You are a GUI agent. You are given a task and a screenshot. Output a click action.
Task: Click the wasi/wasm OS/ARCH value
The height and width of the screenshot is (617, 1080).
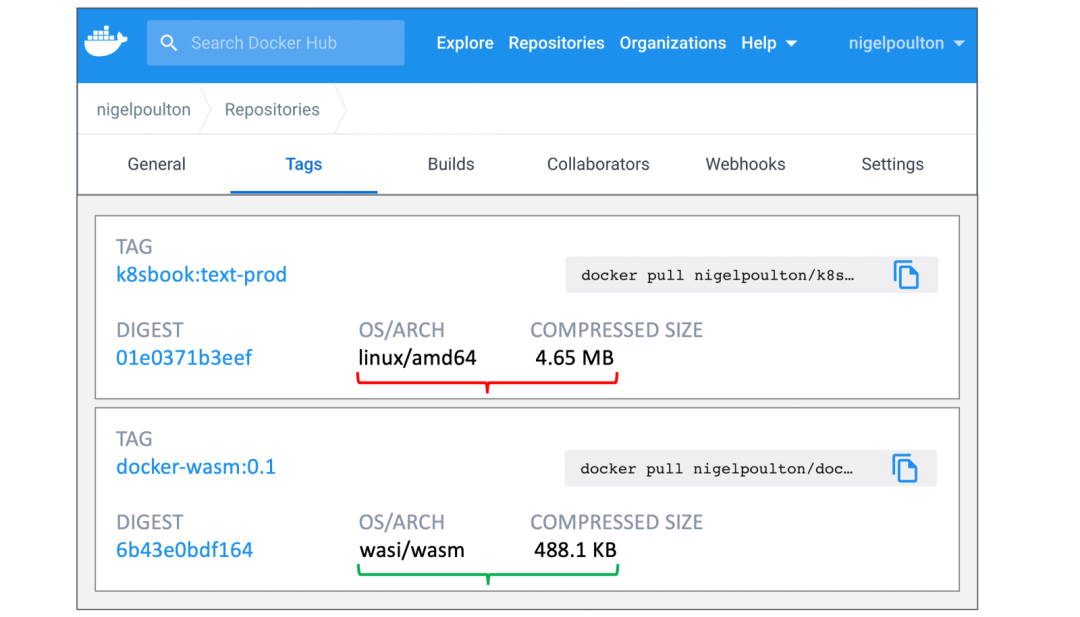412,550
